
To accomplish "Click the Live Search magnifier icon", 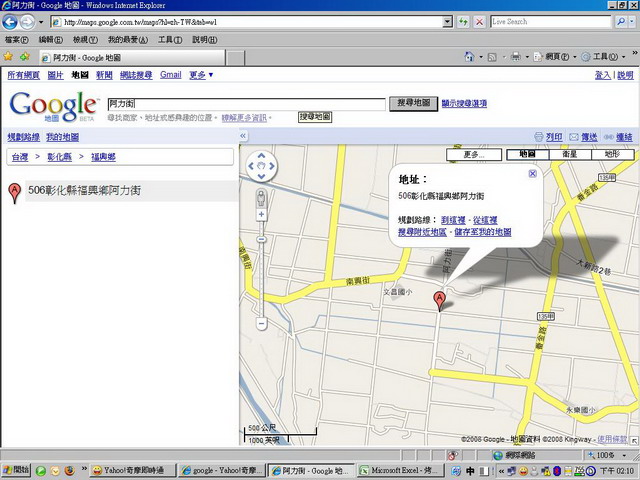I will coord(621,22).
